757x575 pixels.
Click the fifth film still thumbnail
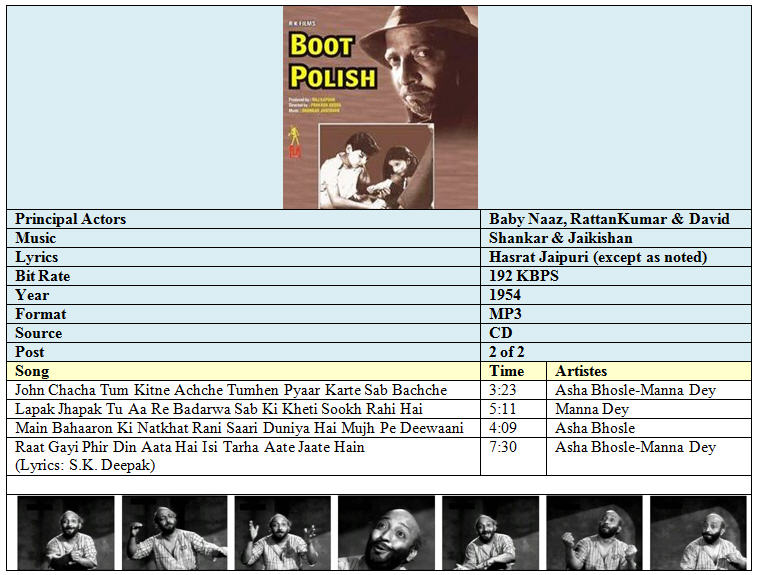(x=491, y=533)
